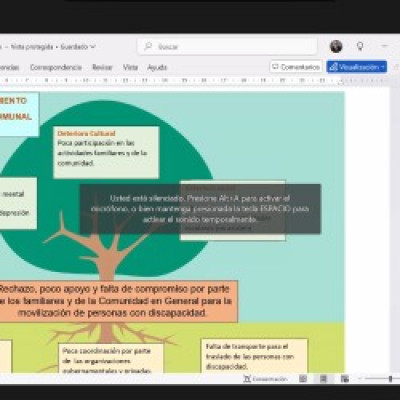The height and width of the screenshot is (400, 400).
Task: Open the user account profile picture
Action: (336, 46)
